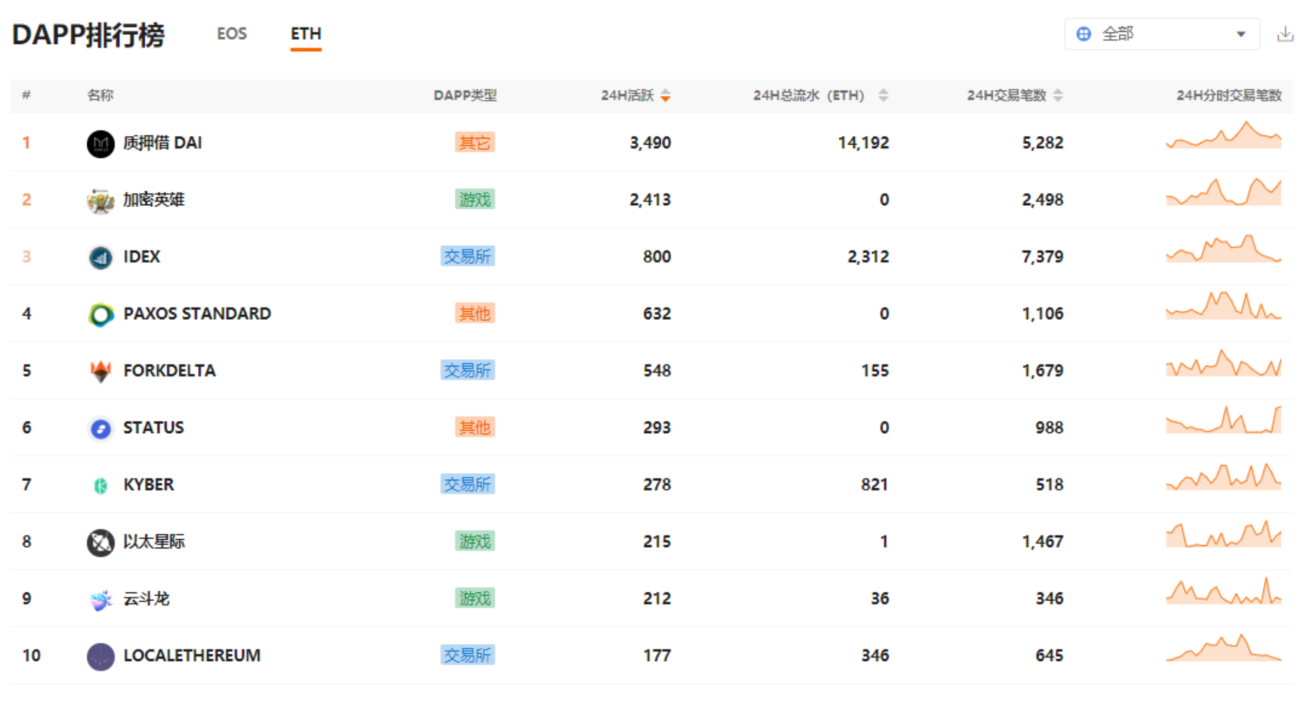Click the globe icon in the 全部 filter
The image size is (1305, 709).
[1084, 34]
